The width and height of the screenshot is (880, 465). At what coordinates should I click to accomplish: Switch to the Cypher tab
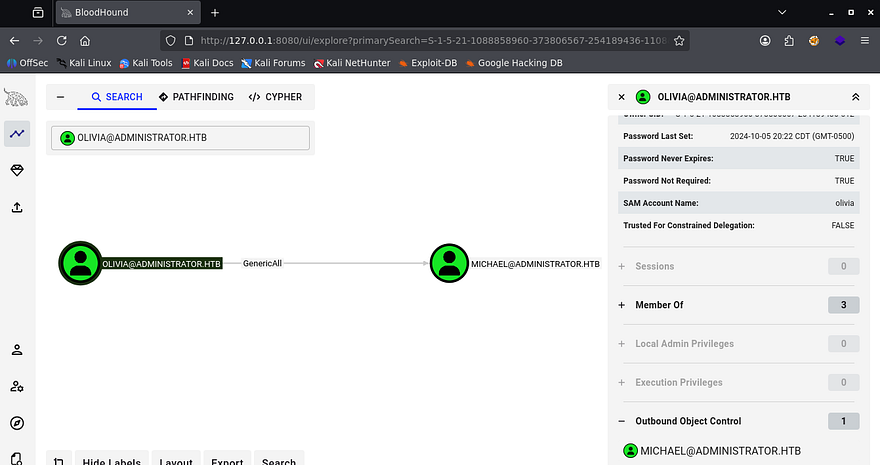click(x=275, y=97)
